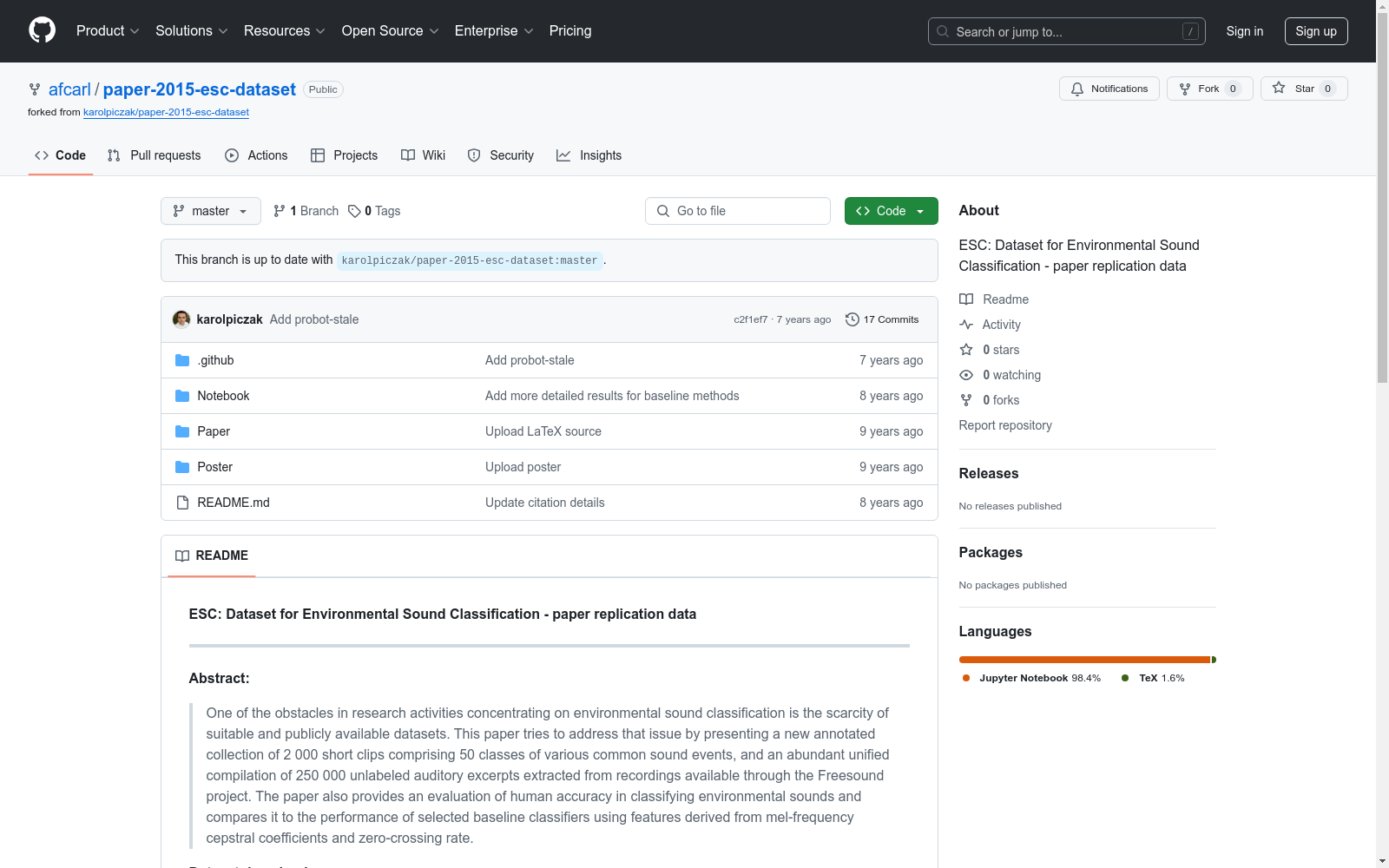Viewport: 1389px width, 868px height.
Task: Open TeX 1.6% language link
Action: click(x=1153, y=678)
